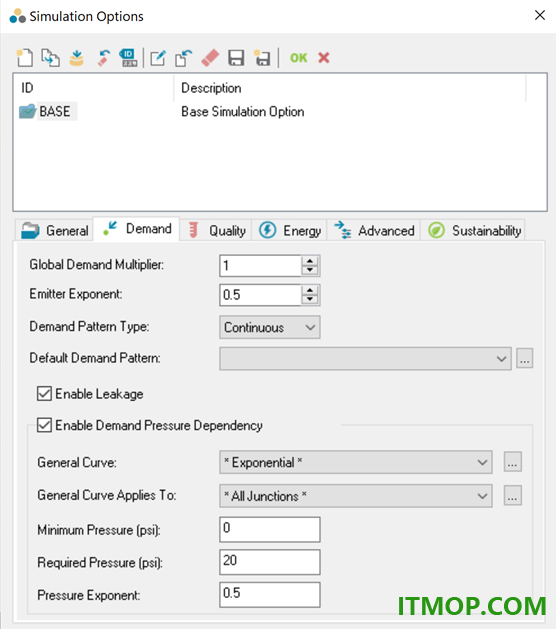Open Demand Pattern Type dropdown
This screenshot has height=629, width=556.
coord(270,327)
